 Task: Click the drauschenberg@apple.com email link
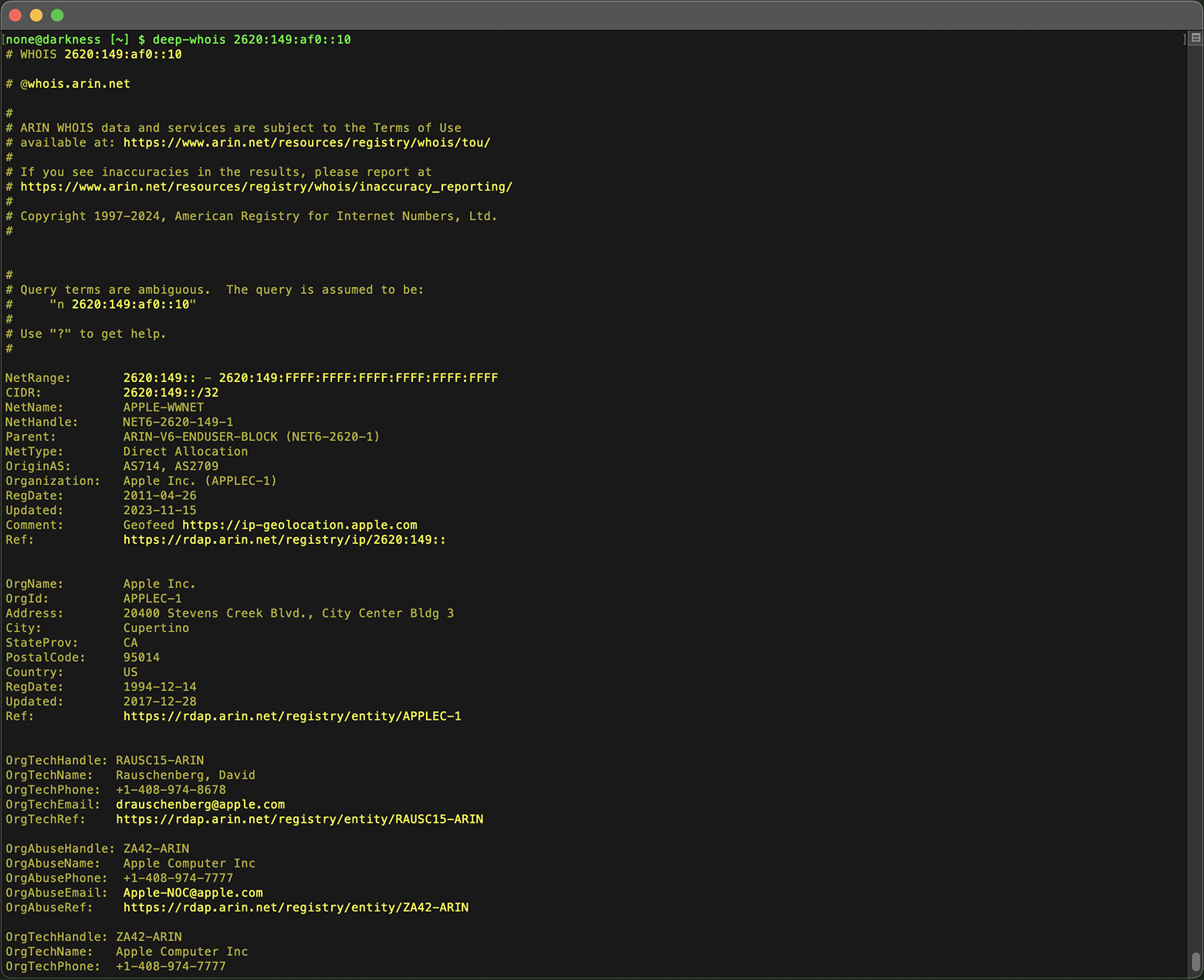coord(200,804)
